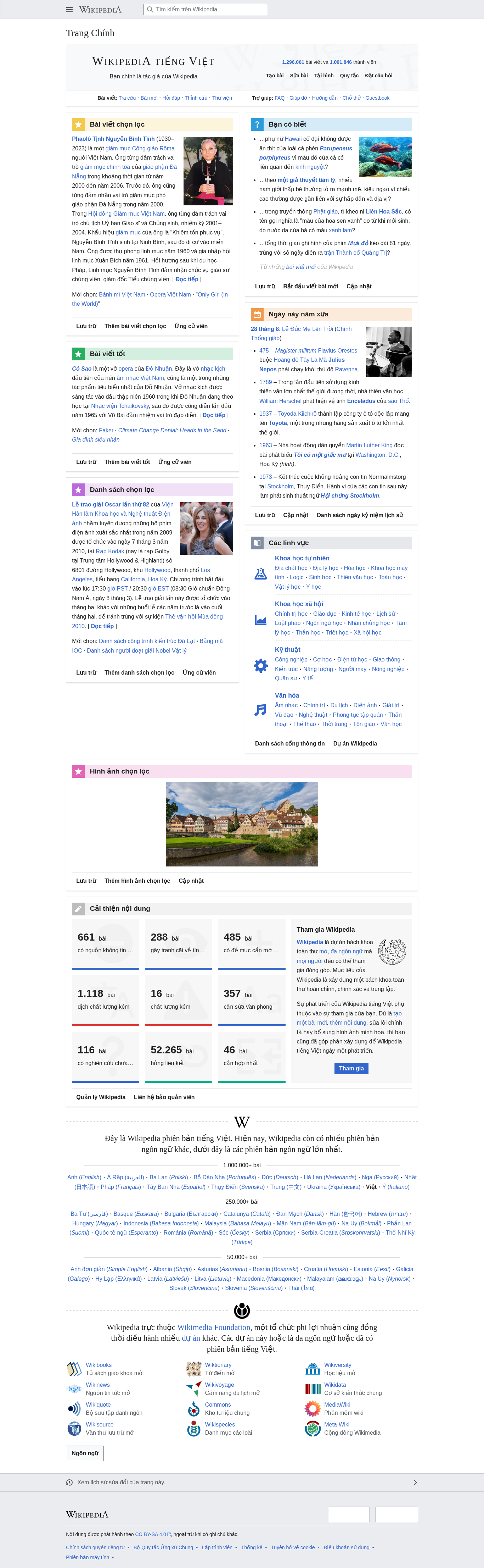Click Bắt đầu viết bài mới link

pyautogui.click(x=310, y=286)
